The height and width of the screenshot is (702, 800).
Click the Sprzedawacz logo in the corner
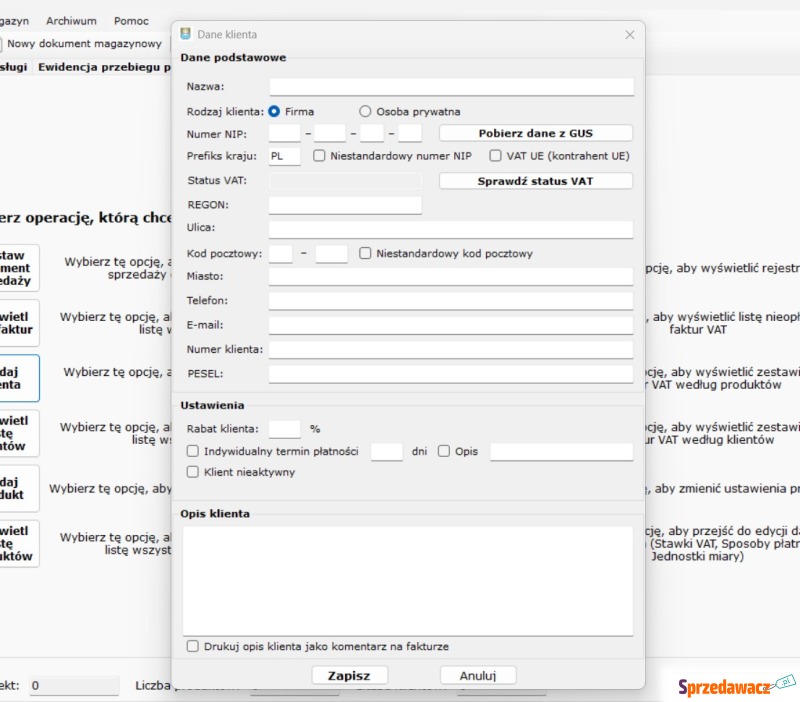tap(736, 686)
